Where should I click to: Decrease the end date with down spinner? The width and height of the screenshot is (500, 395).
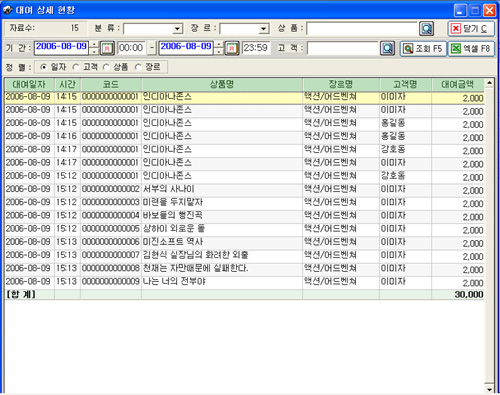coord(219,52)
